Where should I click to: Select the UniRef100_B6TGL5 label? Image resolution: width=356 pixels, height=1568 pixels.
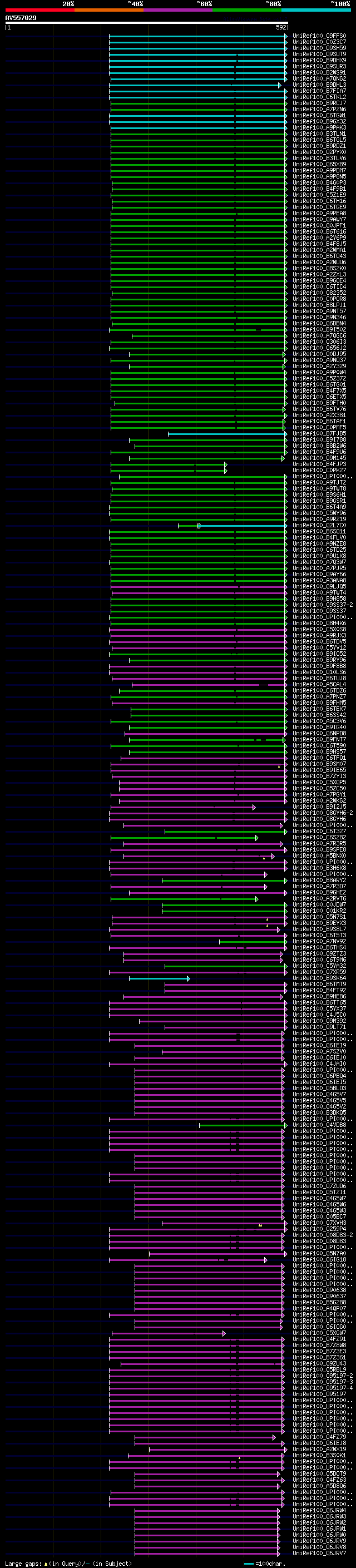[319, 140]
